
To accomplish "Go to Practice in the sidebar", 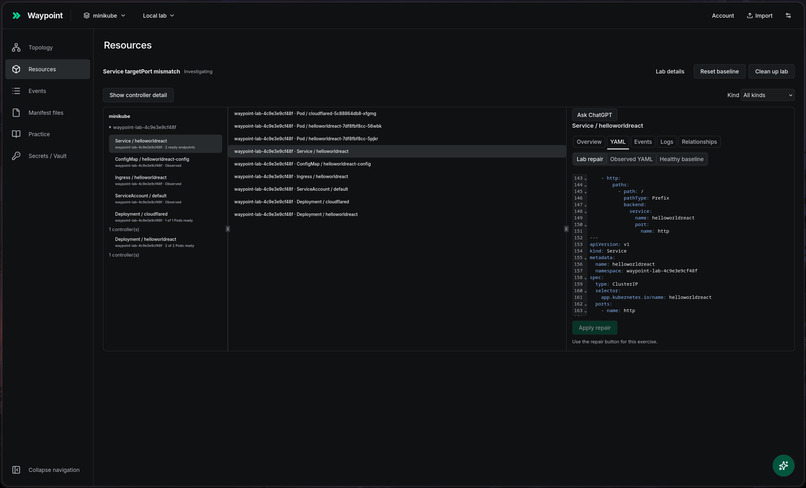I will pos(47,134).
